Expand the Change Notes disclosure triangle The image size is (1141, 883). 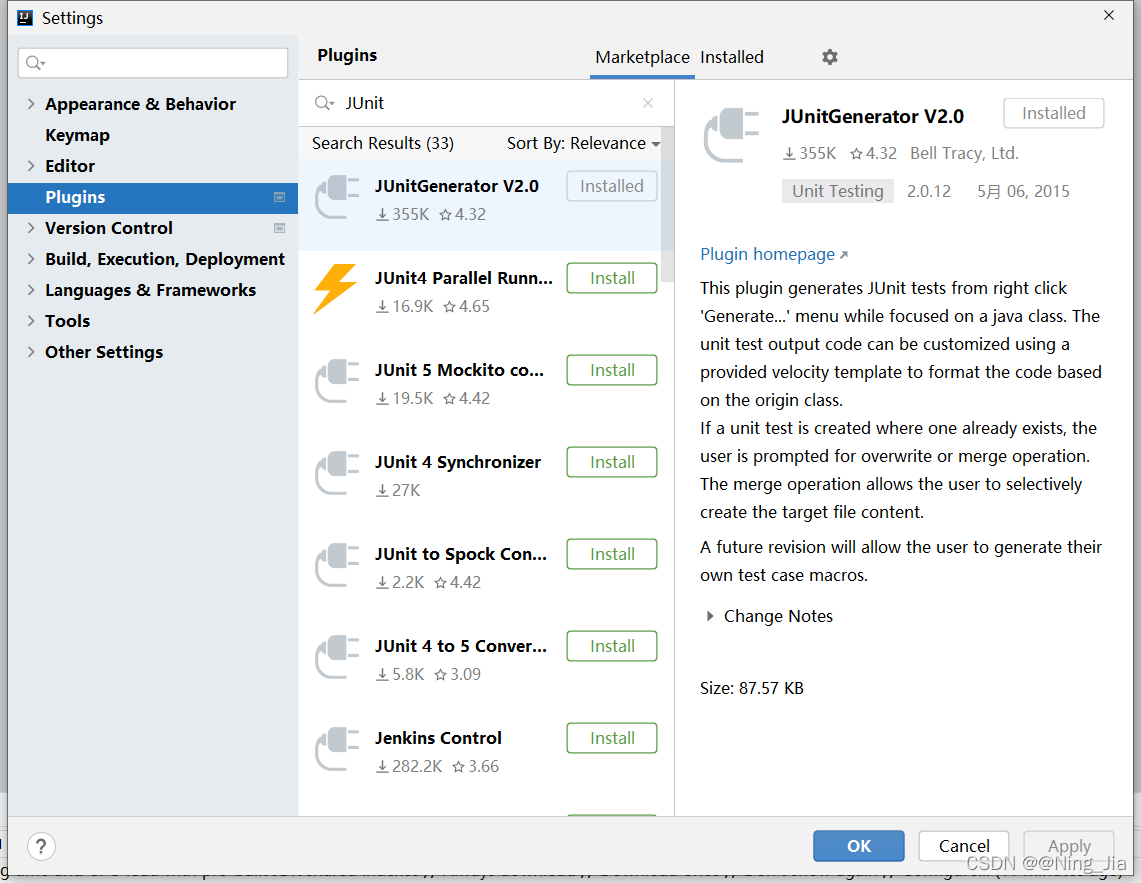coord(709,617)
